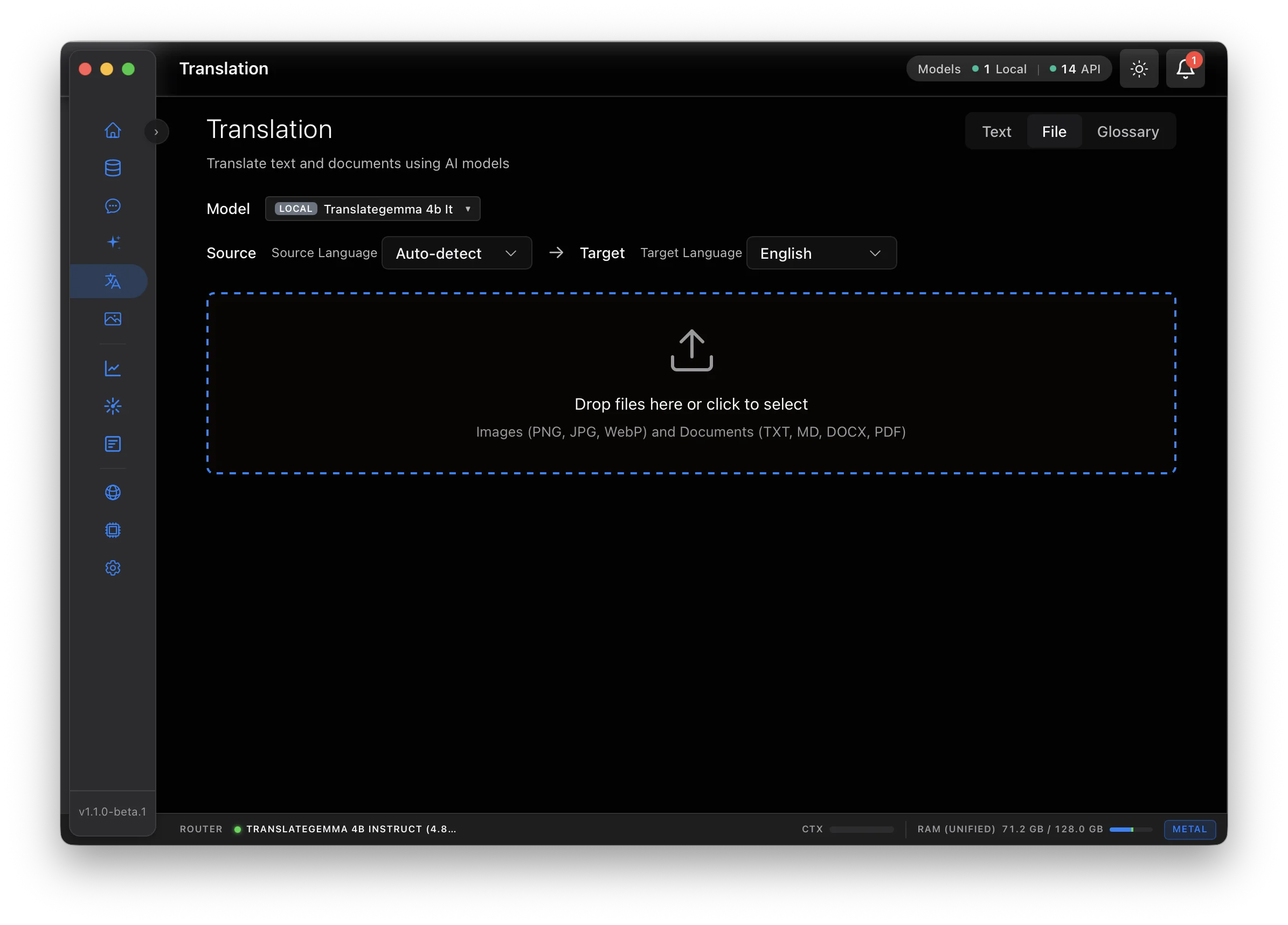Open the chat bubble sidebar icon
This screenshot has height=925, width=1288.
pyautogui.click(x=113, y=206)
